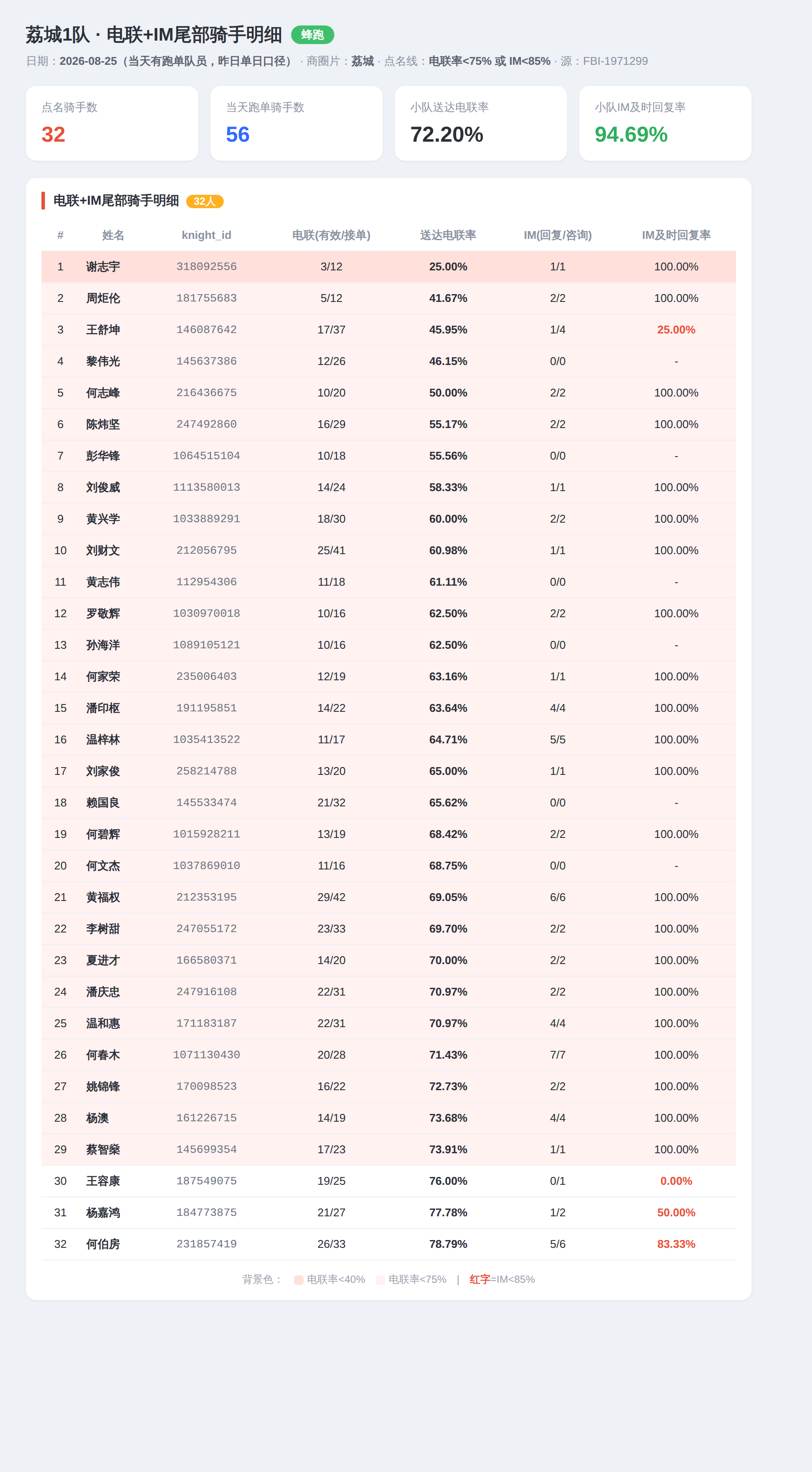The height and width of the screenshot is (1472, 812).
Task: Click the 电联(有效/接单) column header
Action: click(x=331, y=235)
